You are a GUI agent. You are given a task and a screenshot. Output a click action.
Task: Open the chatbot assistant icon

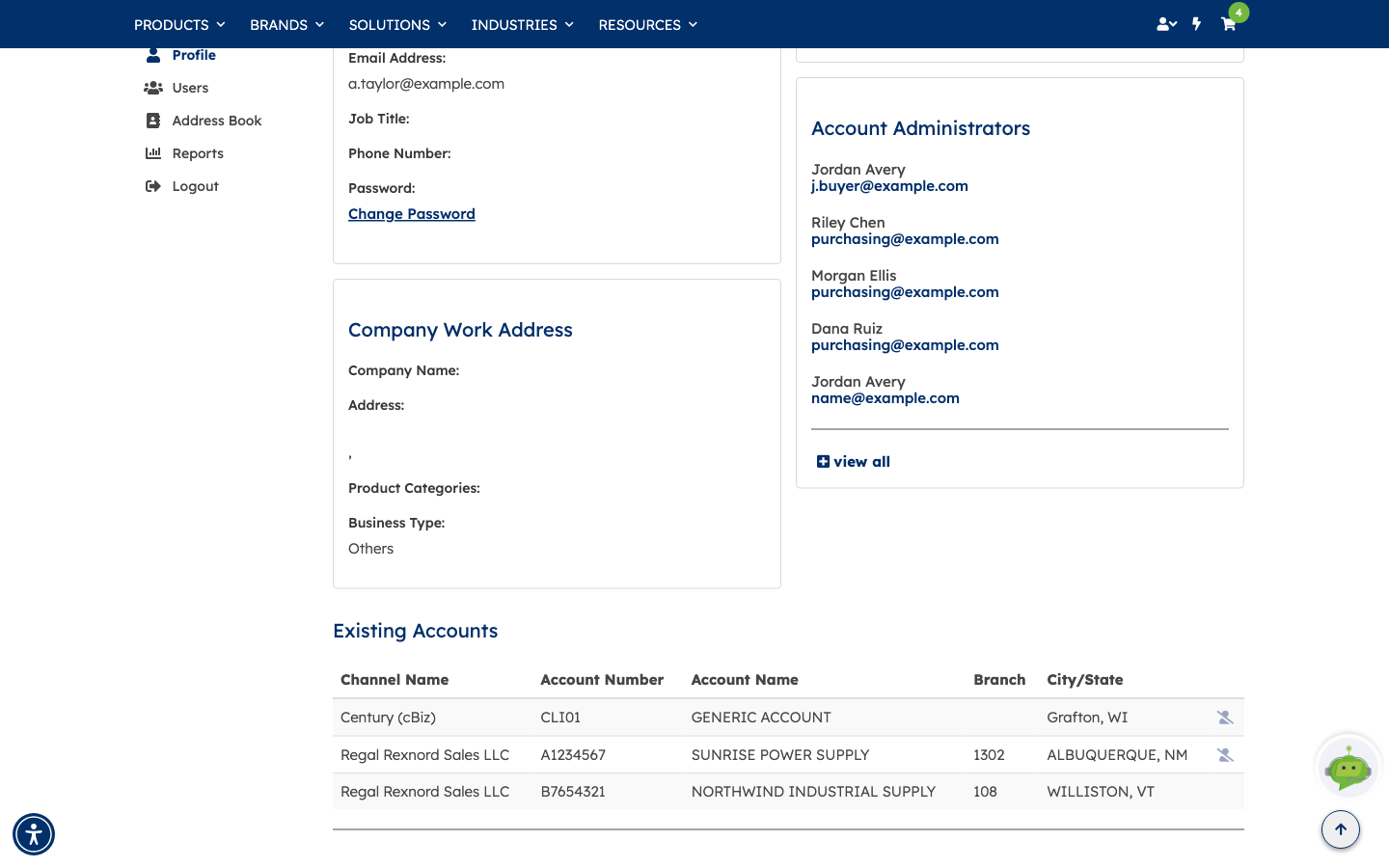pyautogui.click(x=1348, y=767)
